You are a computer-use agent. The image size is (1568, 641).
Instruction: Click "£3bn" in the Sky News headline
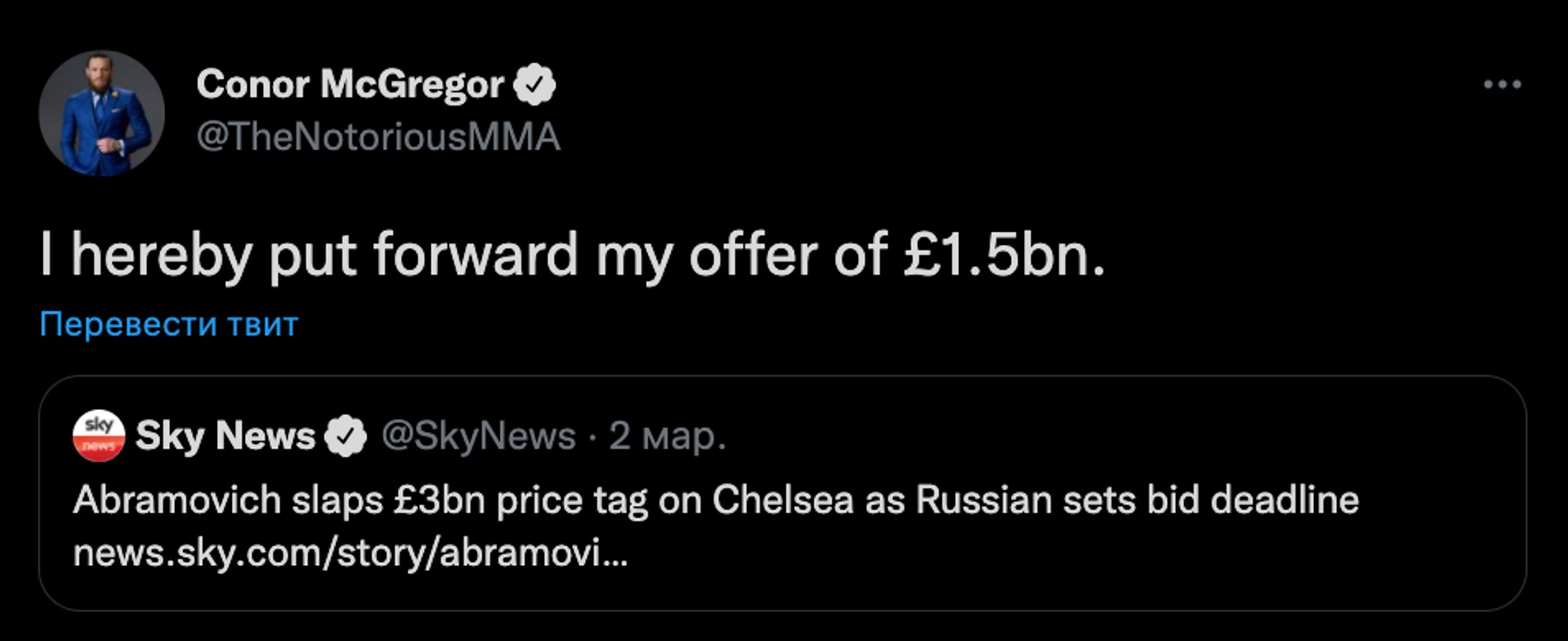click(x=438, y=500)
